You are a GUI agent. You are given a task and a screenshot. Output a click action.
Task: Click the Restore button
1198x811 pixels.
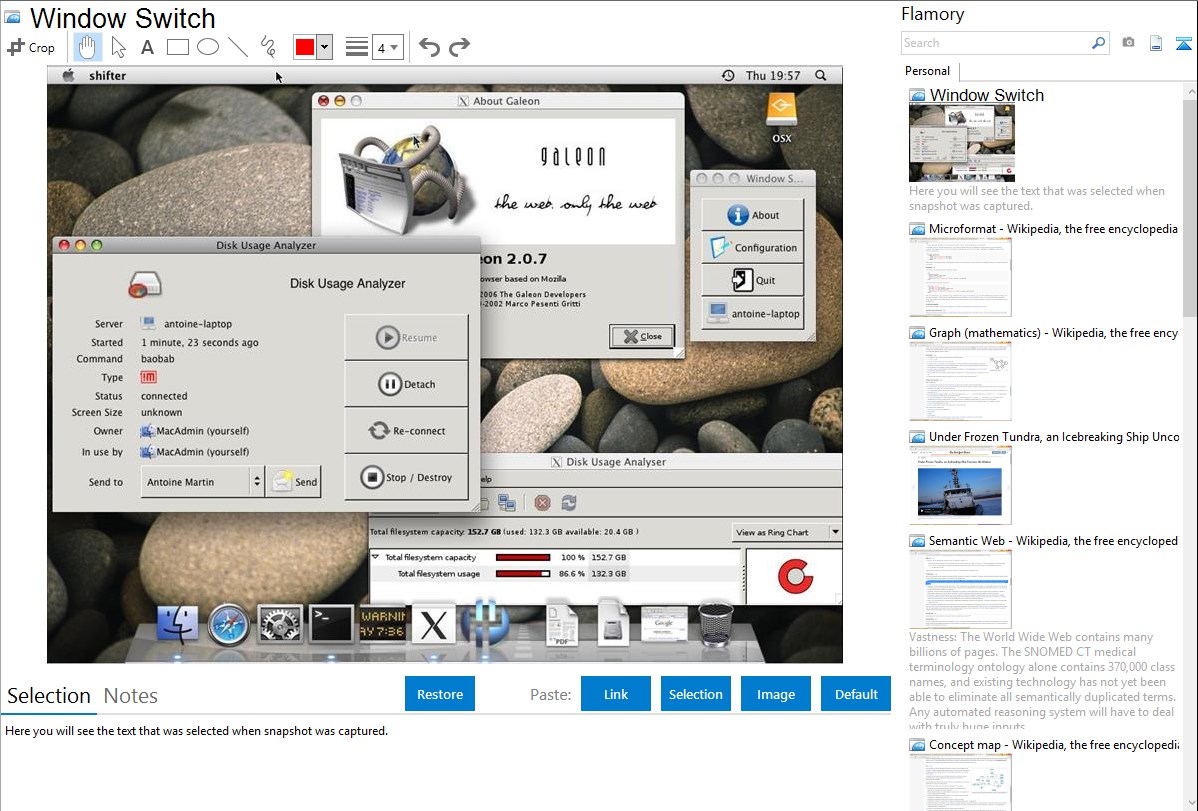[x=440, y=694]
